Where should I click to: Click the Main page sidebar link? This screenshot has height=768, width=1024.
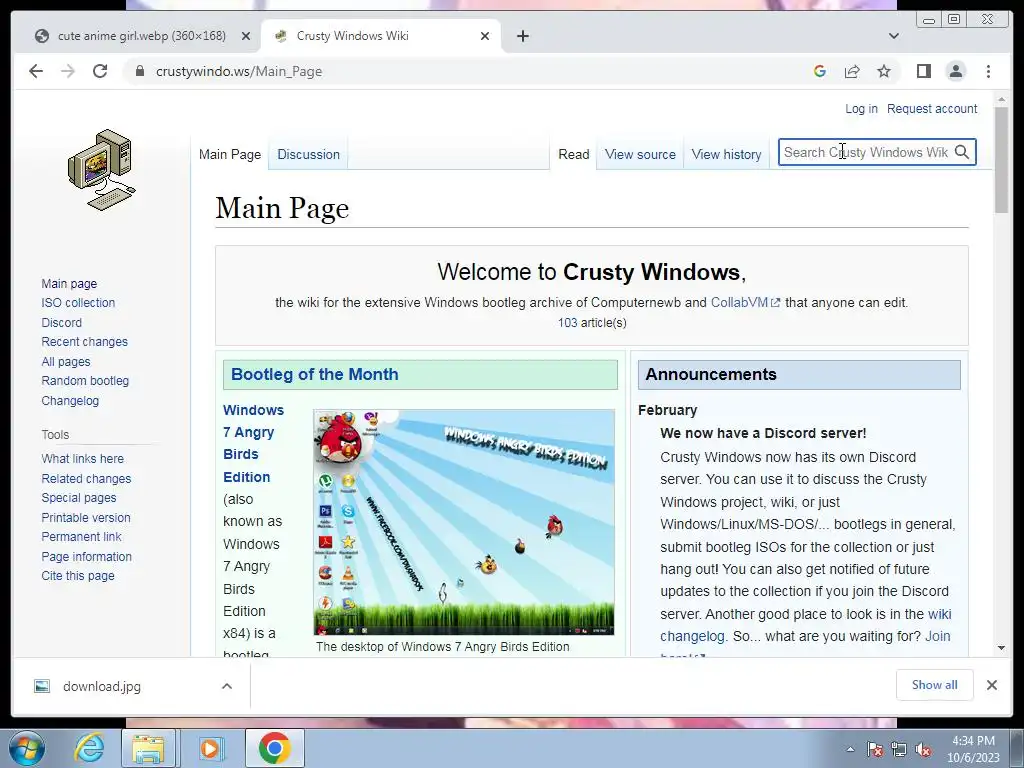(69, 283)
